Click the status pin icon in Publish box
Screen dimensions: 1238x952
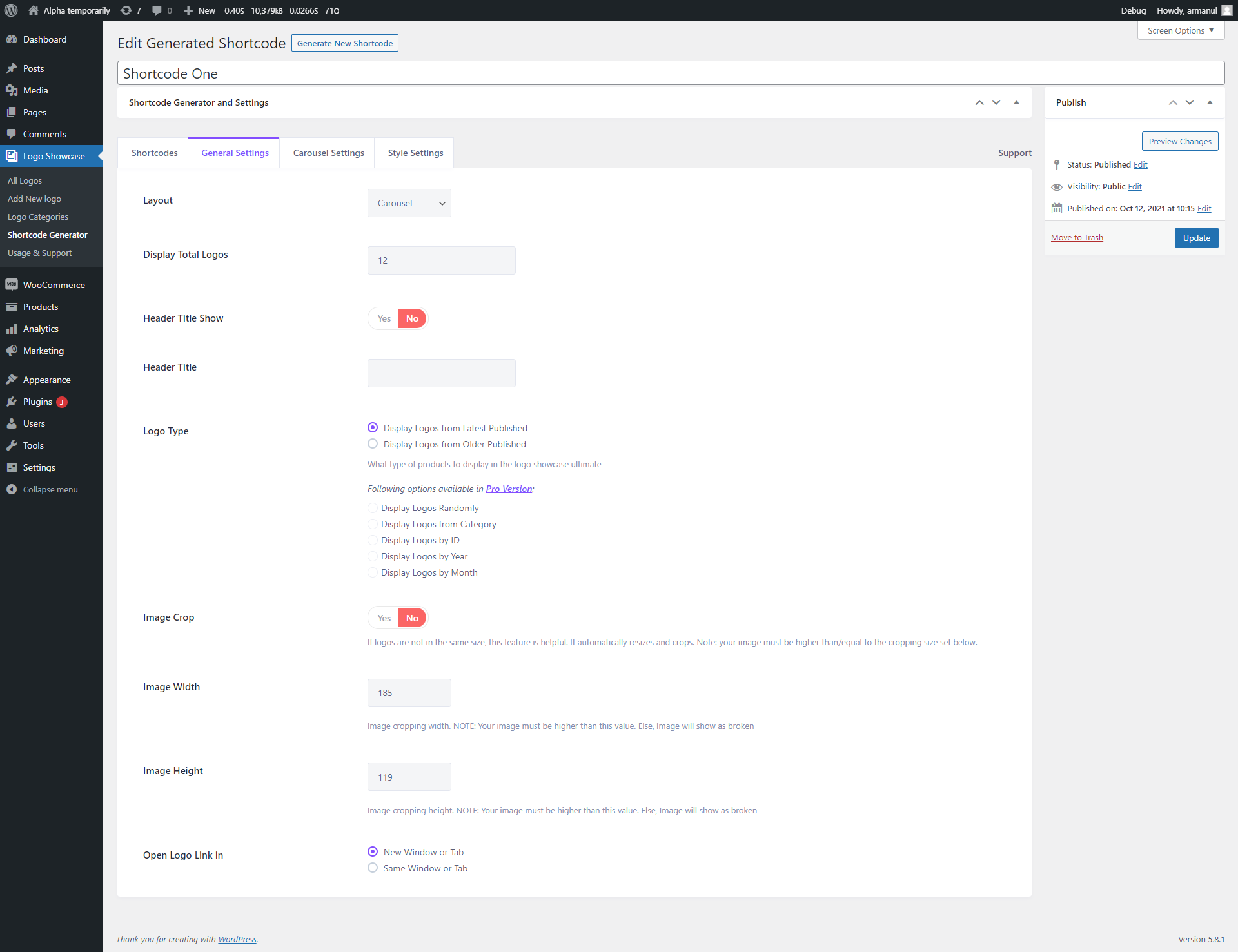1056,165
